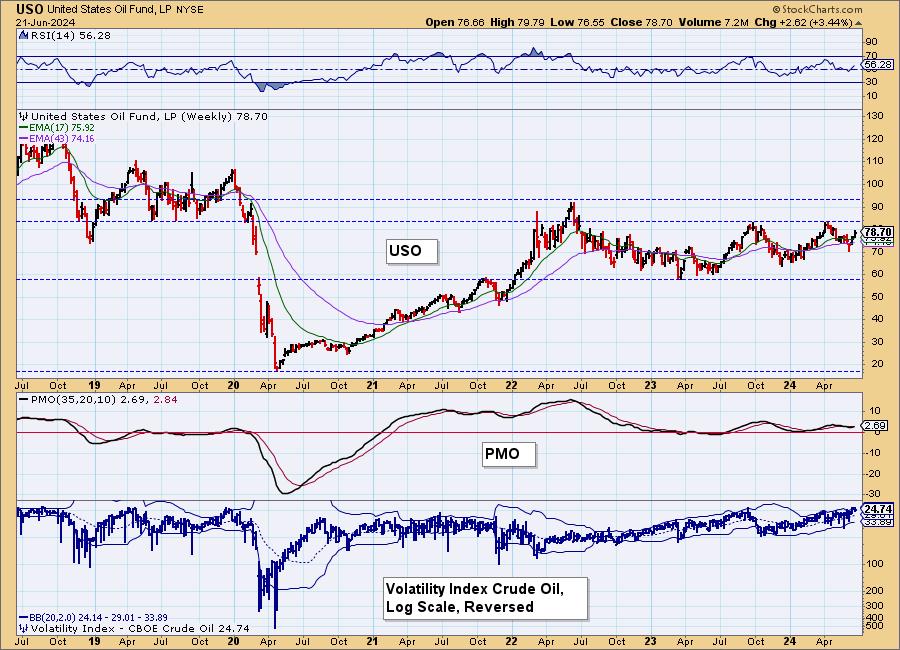Click the Open 76.66 value

pos(455,22)
